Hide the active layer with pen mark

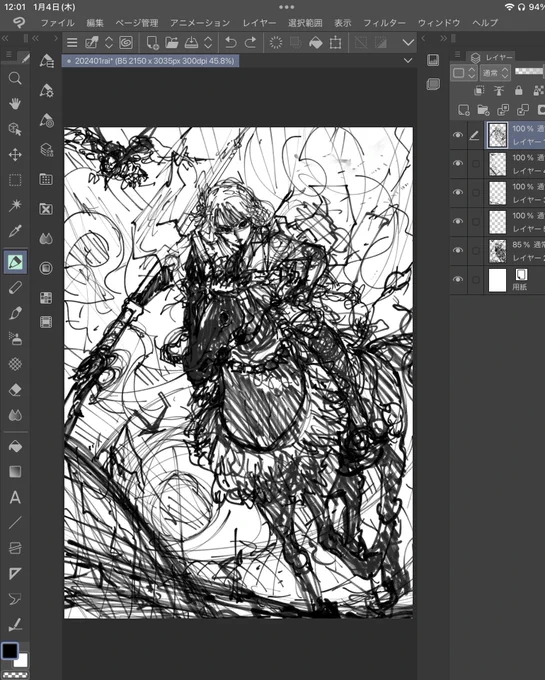[x=457, y=135]
